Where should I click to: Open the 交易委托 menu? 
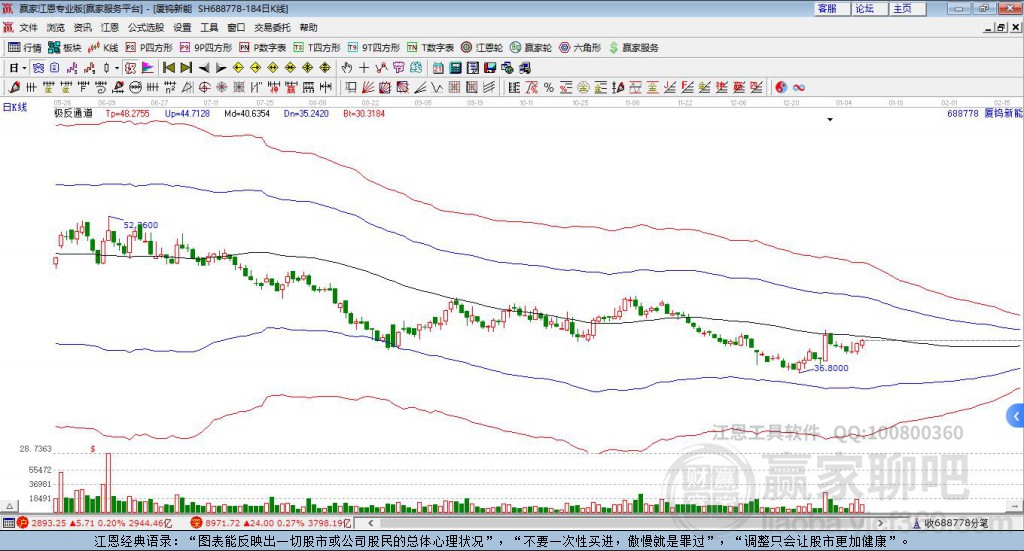pos(272,27)
